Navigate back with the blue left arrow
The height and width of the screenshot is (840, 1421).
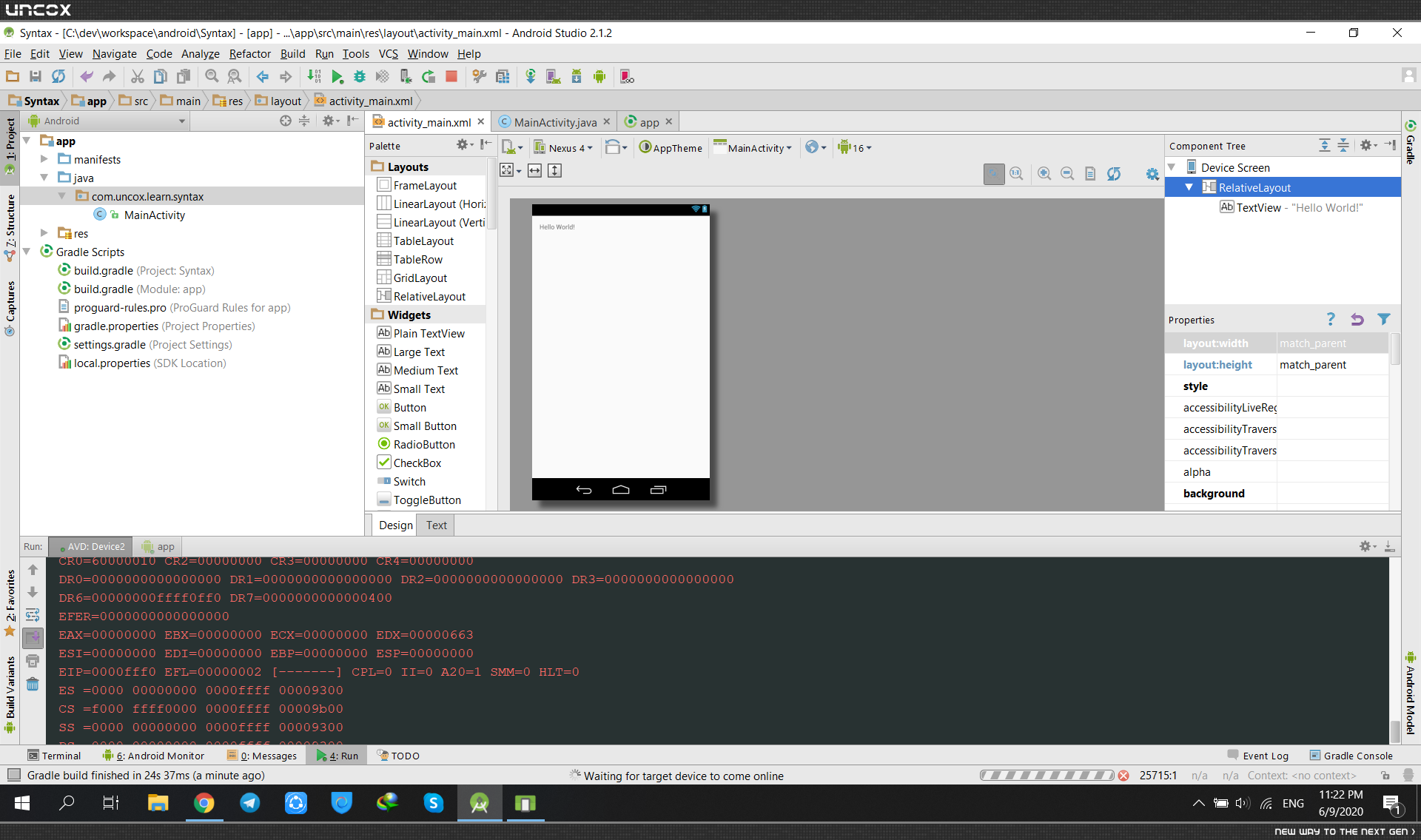coord(262,76)
